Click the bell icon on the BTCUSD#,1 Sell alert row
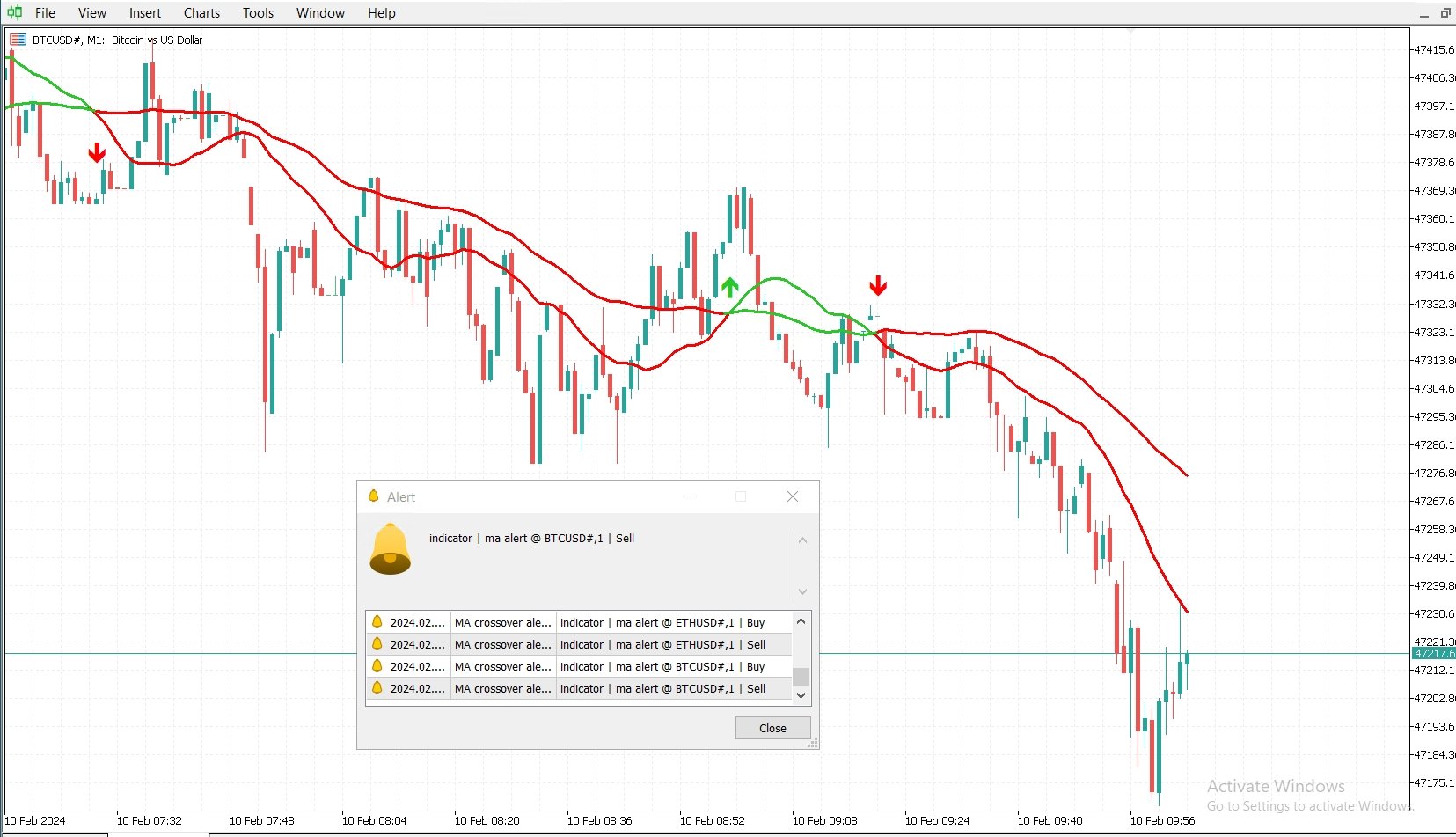Screen dimensions: 1456x837 (377, 688)
